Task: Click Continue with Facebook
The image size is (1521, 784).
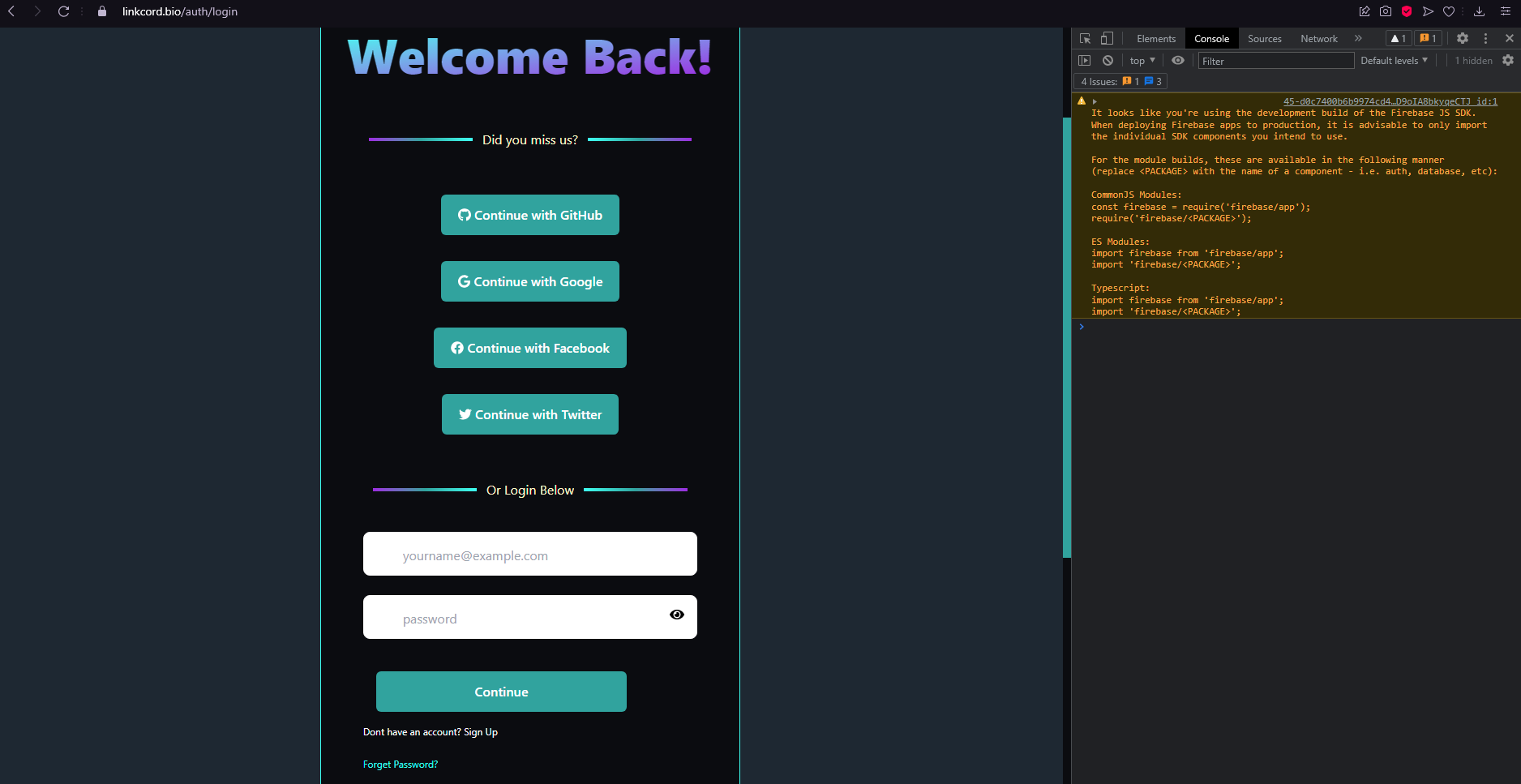Action: pos(530,348)
